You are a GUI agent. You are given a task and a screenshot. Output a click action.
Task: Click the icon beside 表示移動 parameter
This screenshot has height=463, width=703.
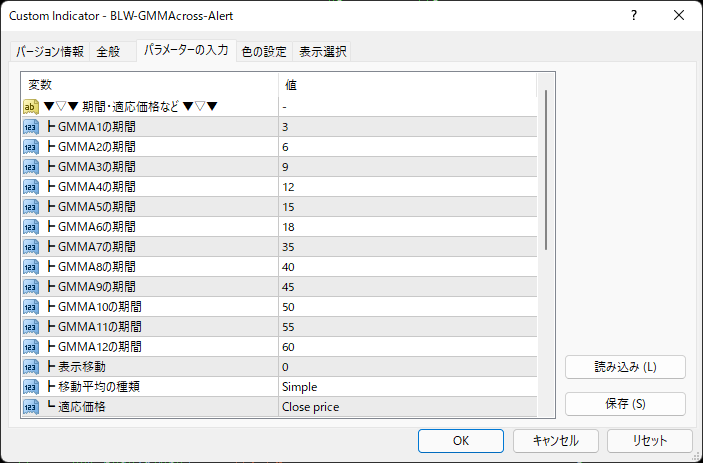tap(30, 367)
